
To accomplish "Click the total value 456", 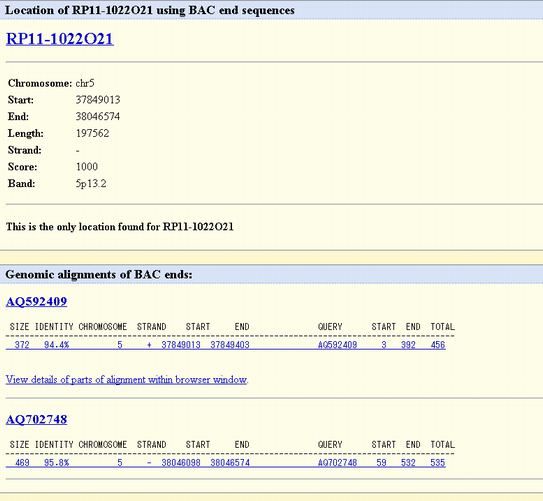I will 438,345.
